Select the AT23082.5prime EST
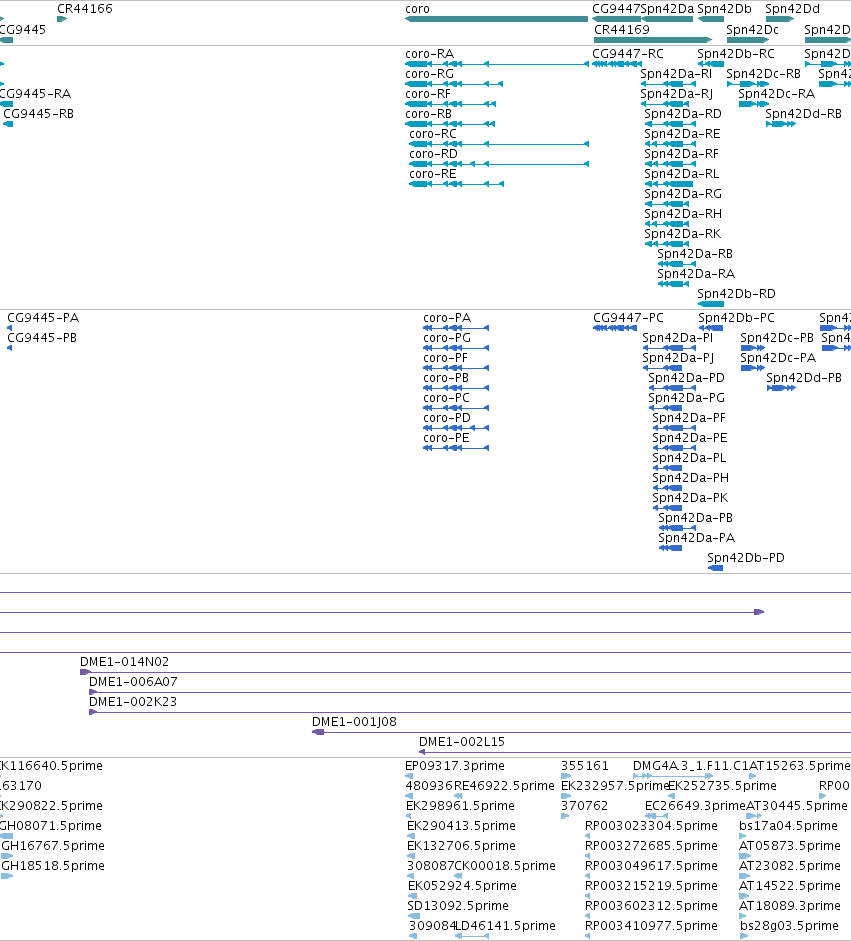This screenshot has height=941, width=851. click(745, 876)
